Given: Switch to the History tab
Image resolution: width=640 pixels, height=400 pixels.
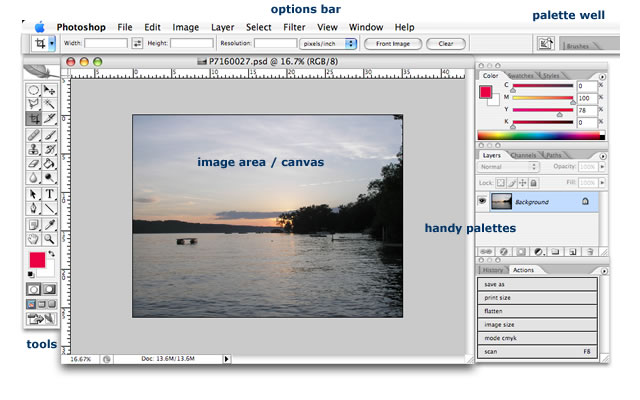Looking at the screenshot, I should [x=493, y=270].
